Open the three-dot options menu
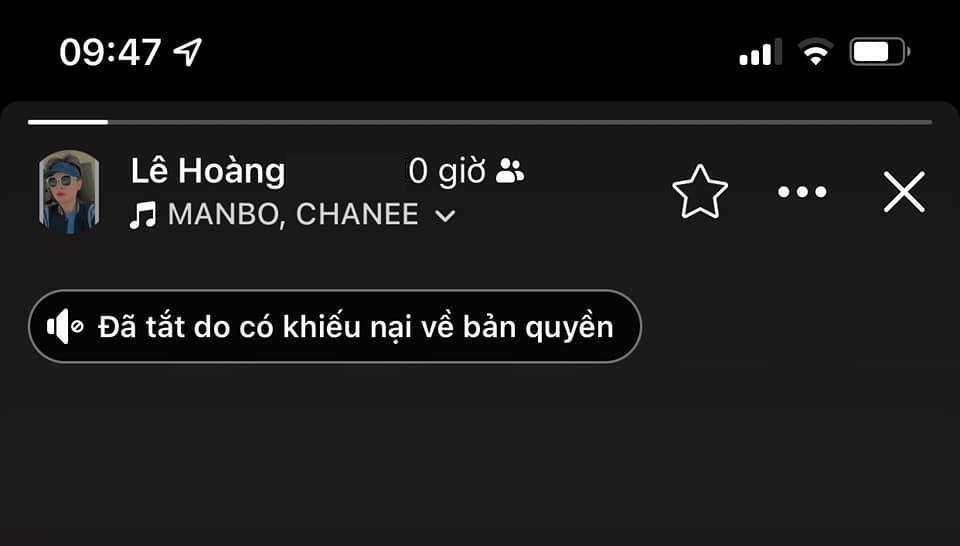The image size is (960, 546). 802,192
